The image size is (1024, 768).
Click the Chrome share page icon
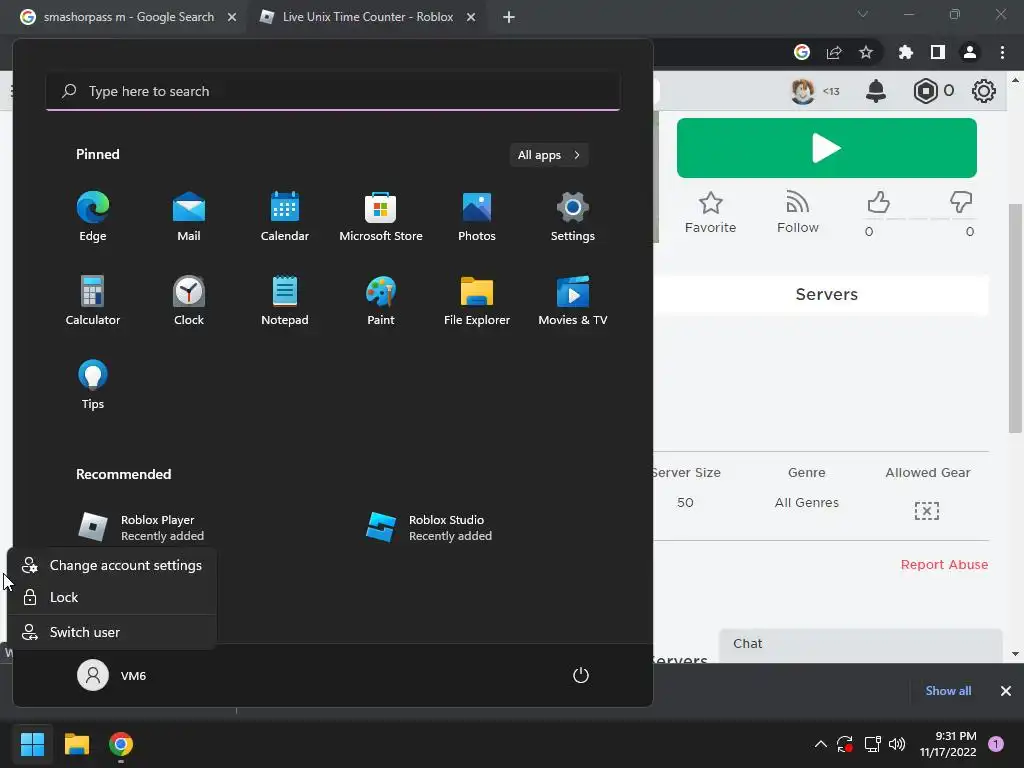click(834, 52)
